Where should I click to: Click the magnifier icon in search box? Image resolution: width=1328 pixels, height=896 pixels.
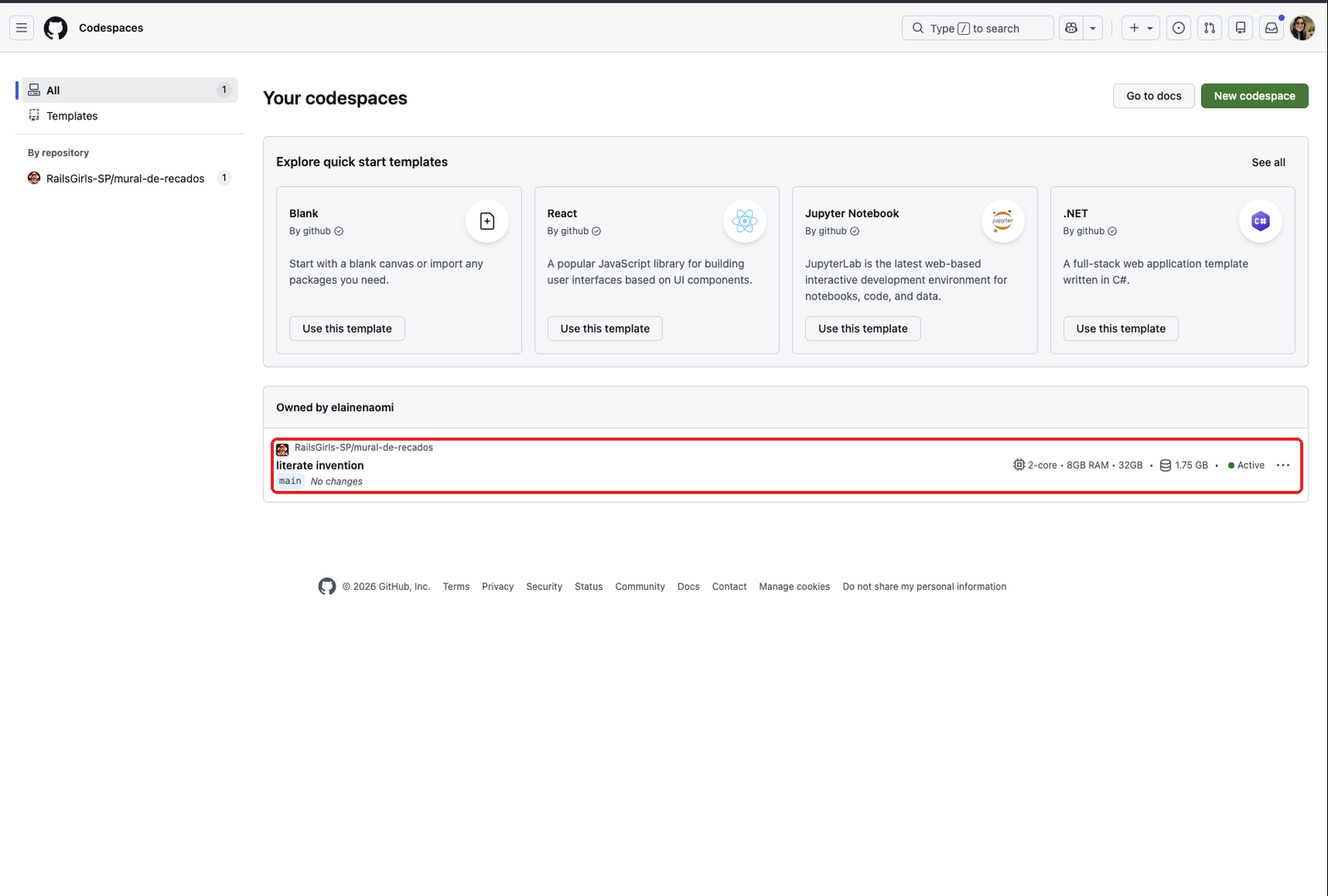917,28
